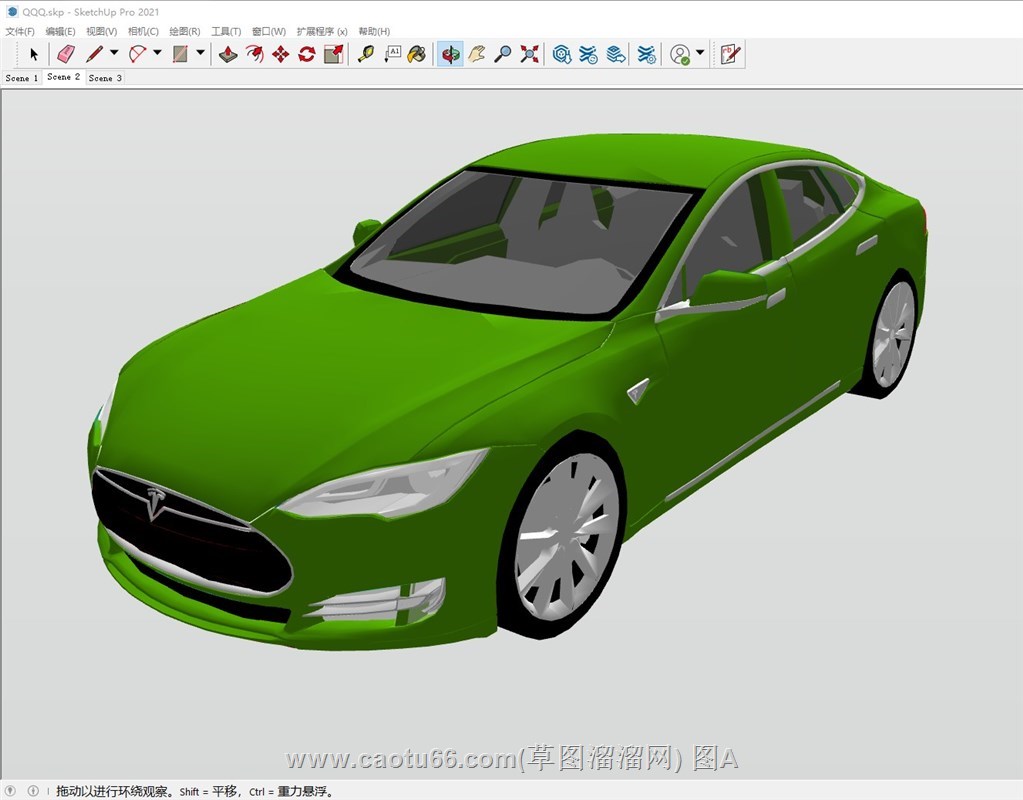The image size is (1023, 800).
Task: Switch to the Scene 1 tab
Action: click(22, 78)
